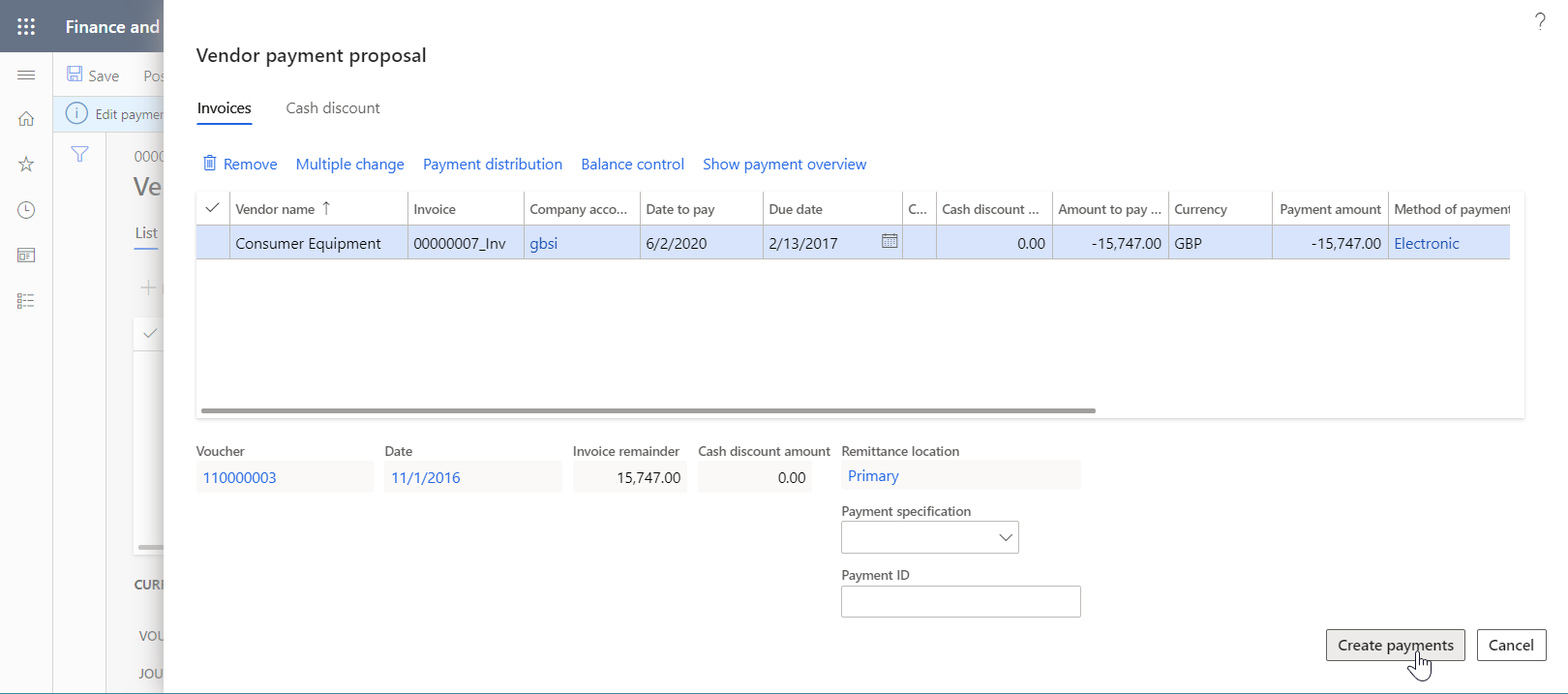Image resolution: width=1568 pixels, height=694 pixels.
Task: Expand the hamburger navigation menu
Action: tap(26, 75)
